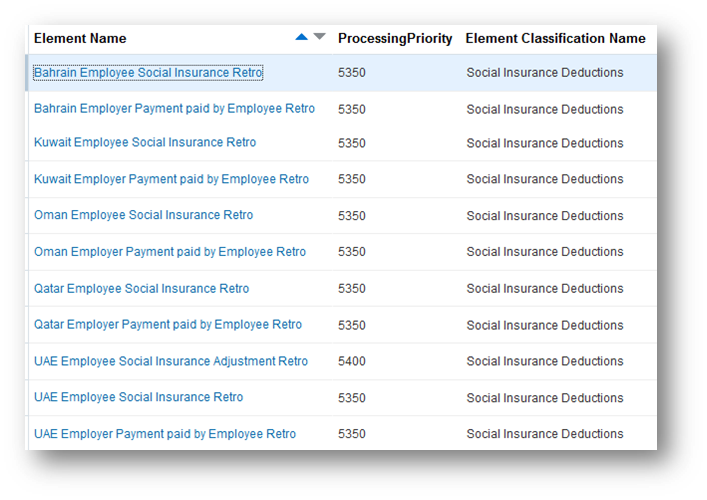Open Kuwait Employee Social Insurance Retro link
707x500 pixels.
click(145, 143)
